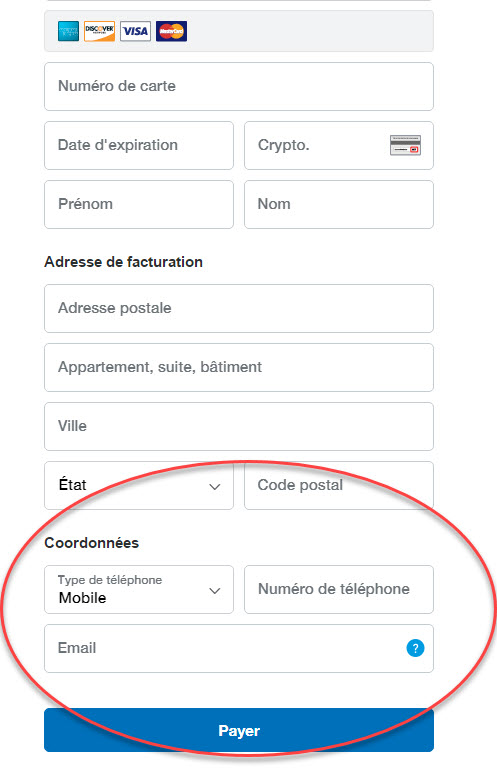The height and width of the screenshot is (771, 497).
Task: Expand the État dropdown chevron
Action: (214, 487)
